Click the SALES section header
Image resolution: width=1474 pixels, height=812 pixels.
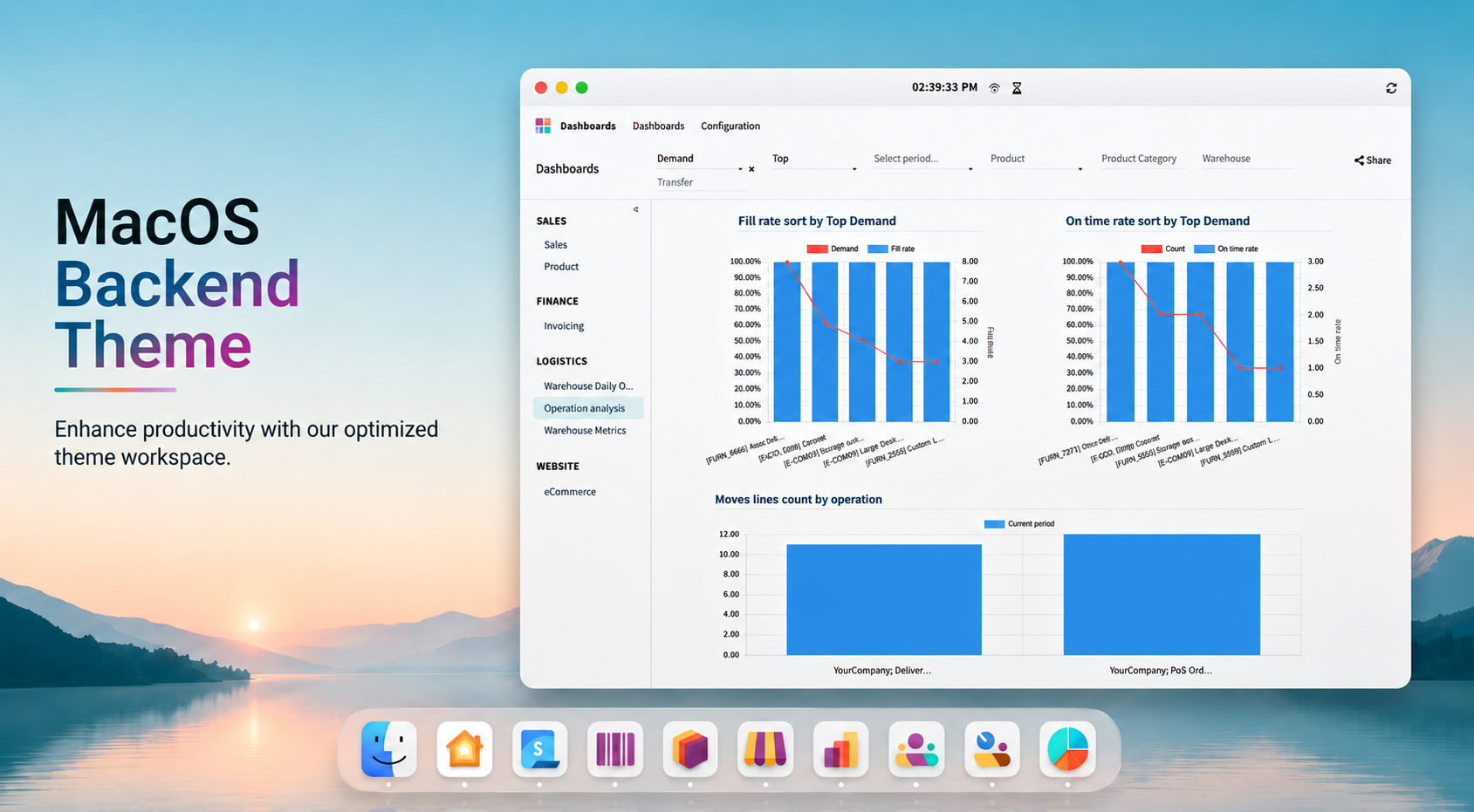[x=552, y=222]
